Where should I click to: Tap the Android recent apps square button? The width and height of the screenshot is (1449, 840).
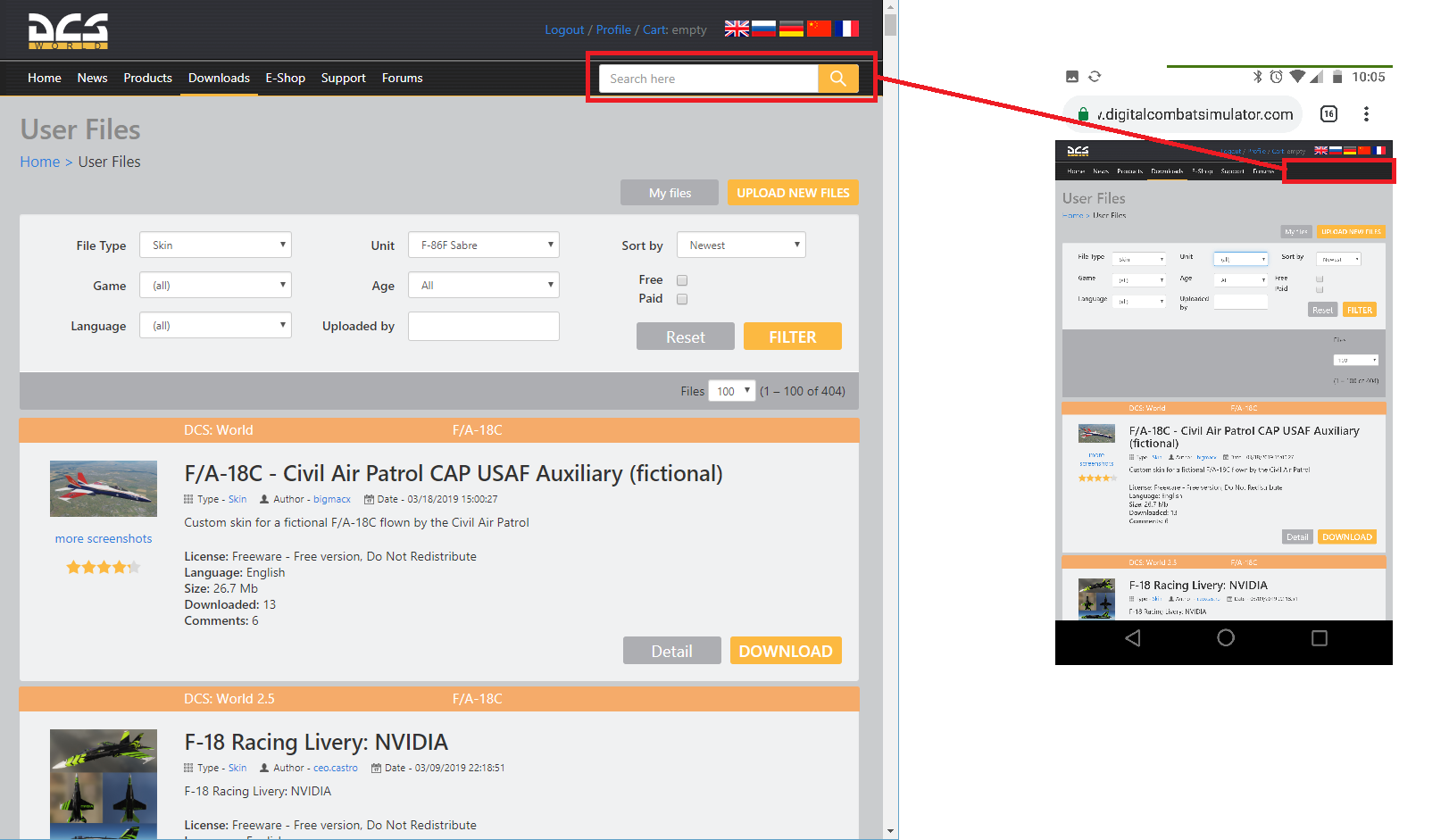coord(1320,637)
